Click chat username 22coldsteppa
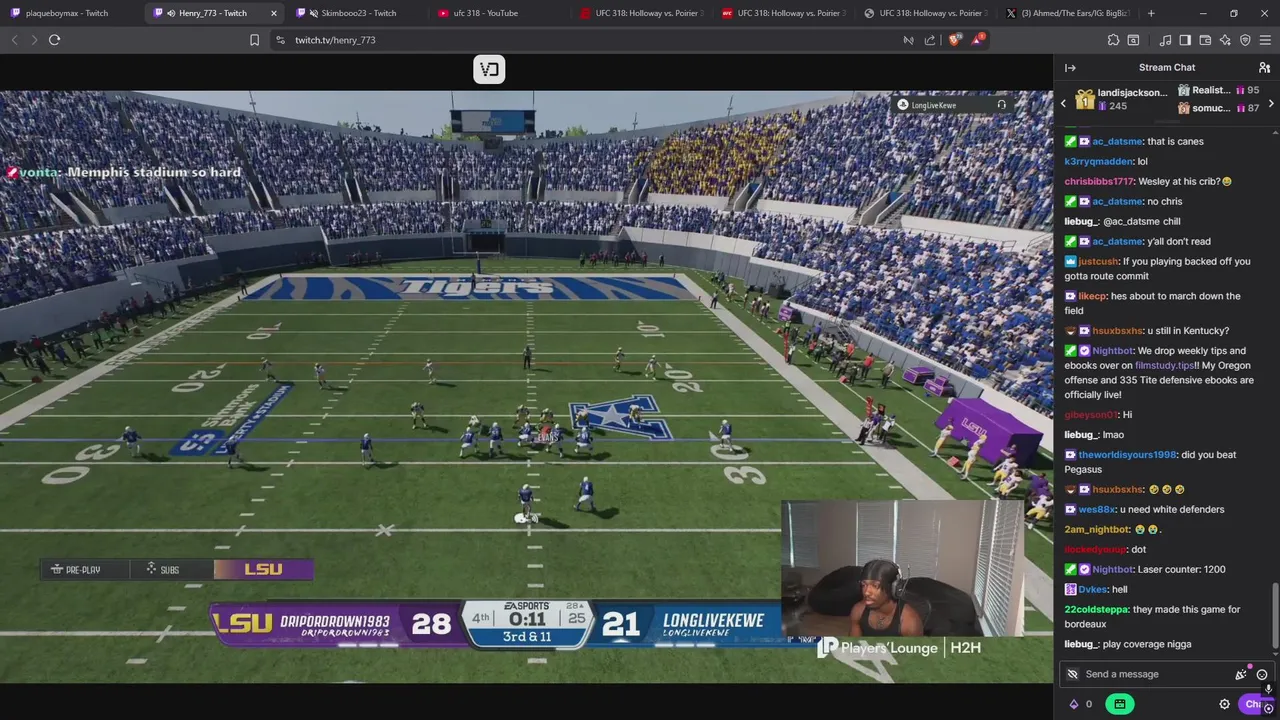The height and width of the screenshot is (720, 1280). (1096, 610)
